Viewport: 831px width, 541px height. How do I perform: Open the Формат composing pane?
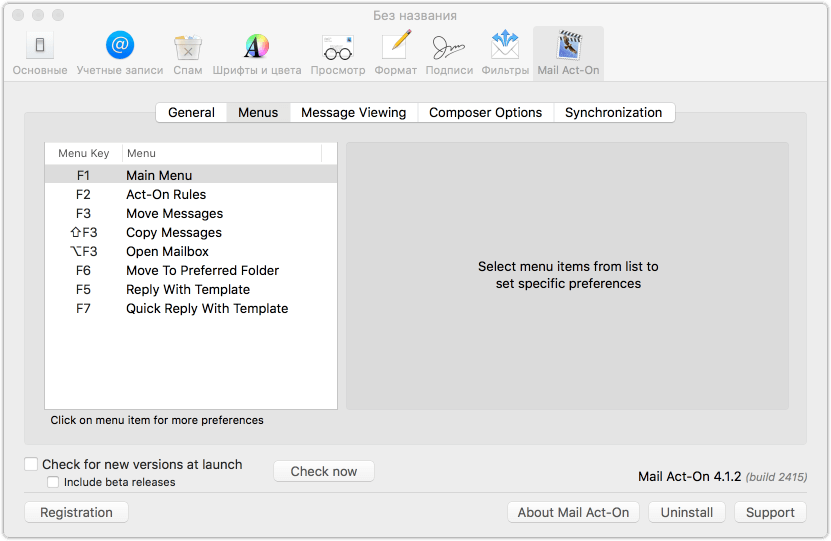point(395,54)
